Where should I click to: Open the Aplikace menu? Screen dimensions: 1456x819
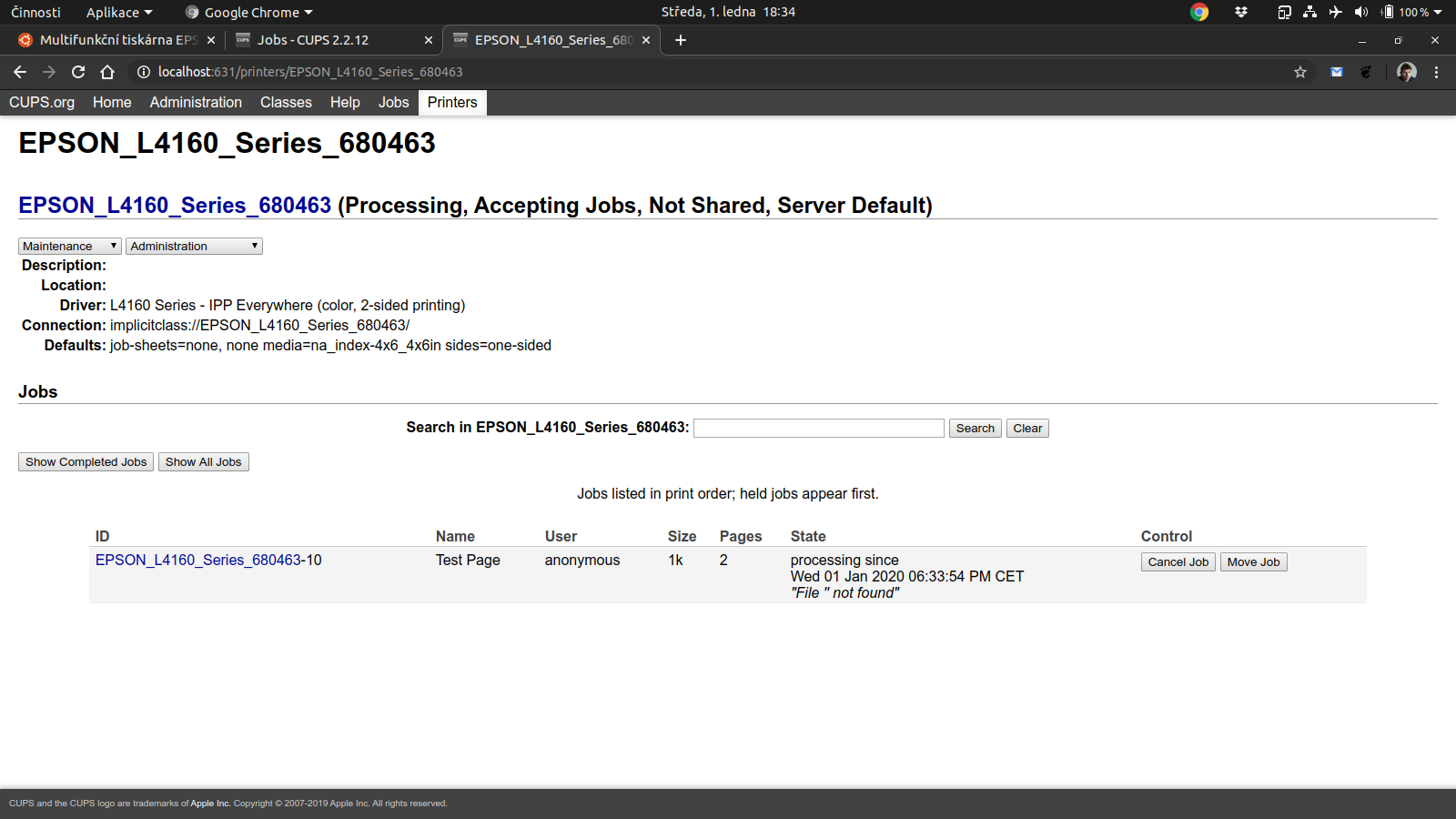pyautogui.click(x=119, y=12)
